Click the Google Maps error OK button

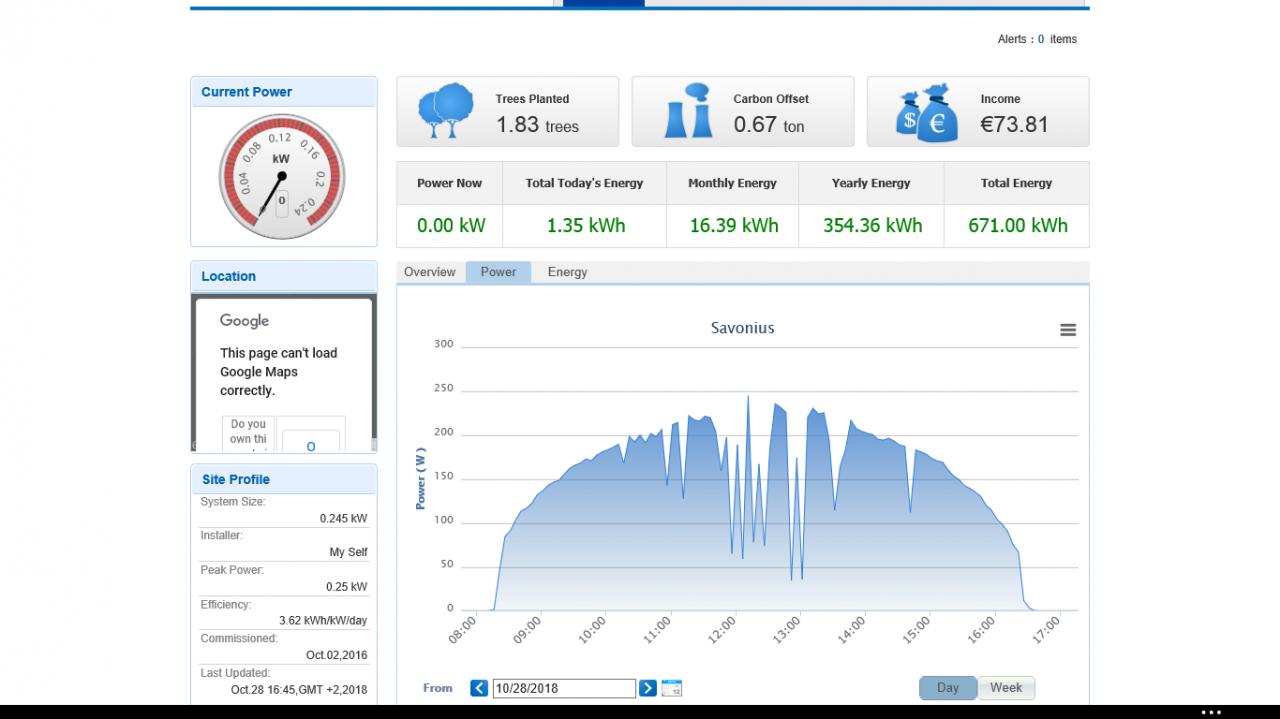311,443
